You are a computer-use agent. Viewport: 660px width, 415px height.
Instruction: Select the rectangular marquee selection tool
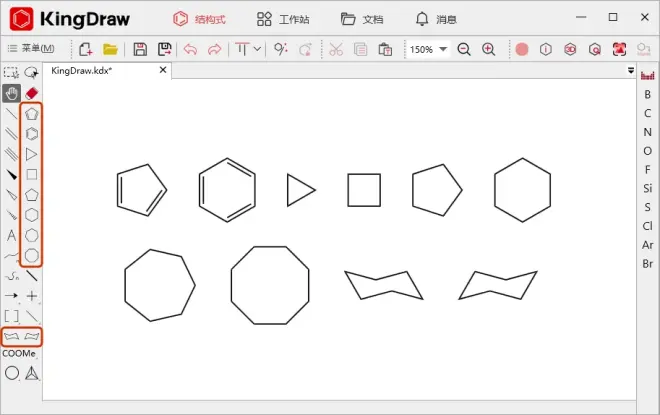coord(11,72)
